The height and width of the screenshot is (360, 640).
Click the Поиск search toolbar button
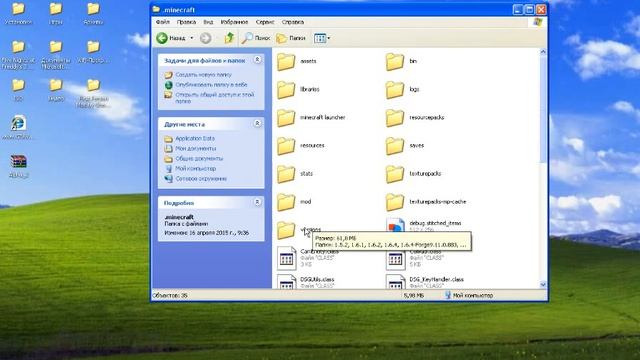256,38
